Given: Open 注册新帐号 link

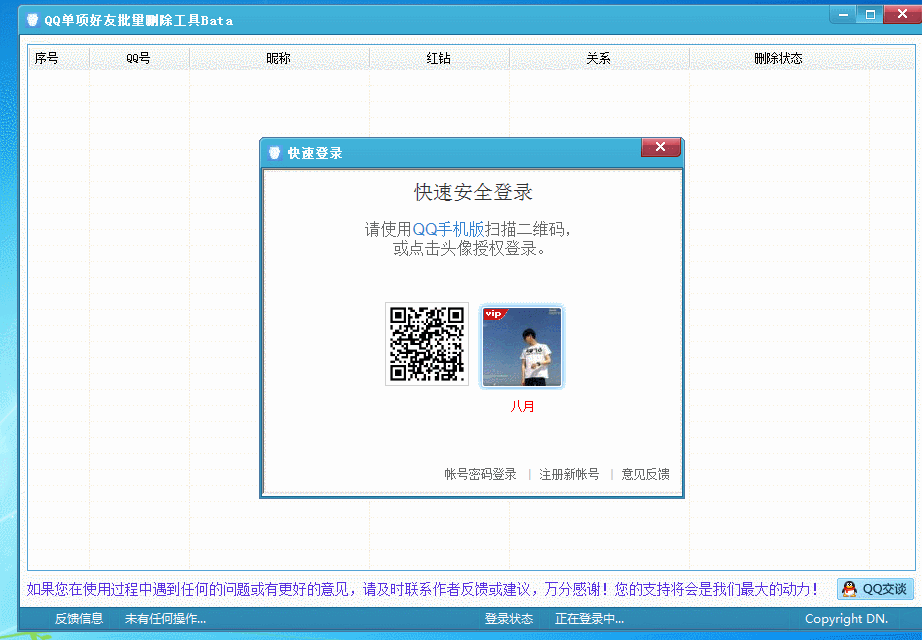Looking at the screenshot, I should [569, 474].
